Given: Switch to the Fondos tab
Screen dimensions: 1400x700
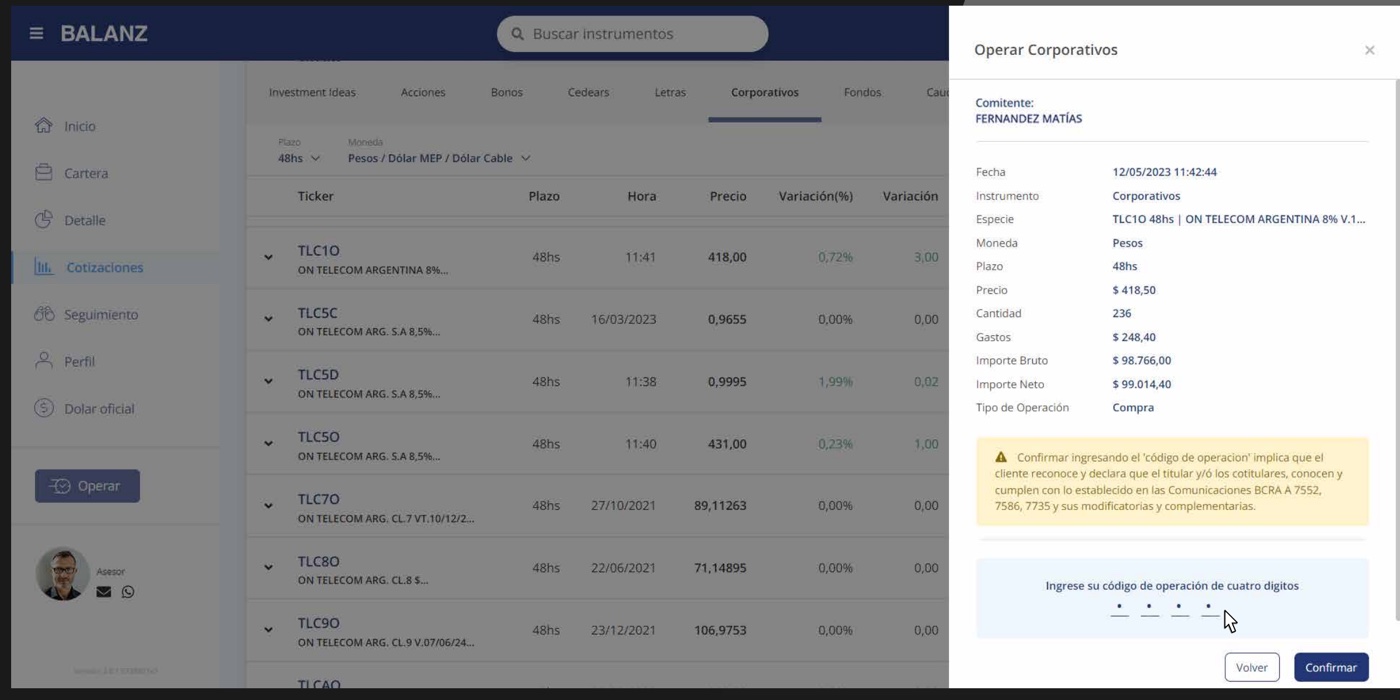Looking at the screenshot, I should (862, 92).
